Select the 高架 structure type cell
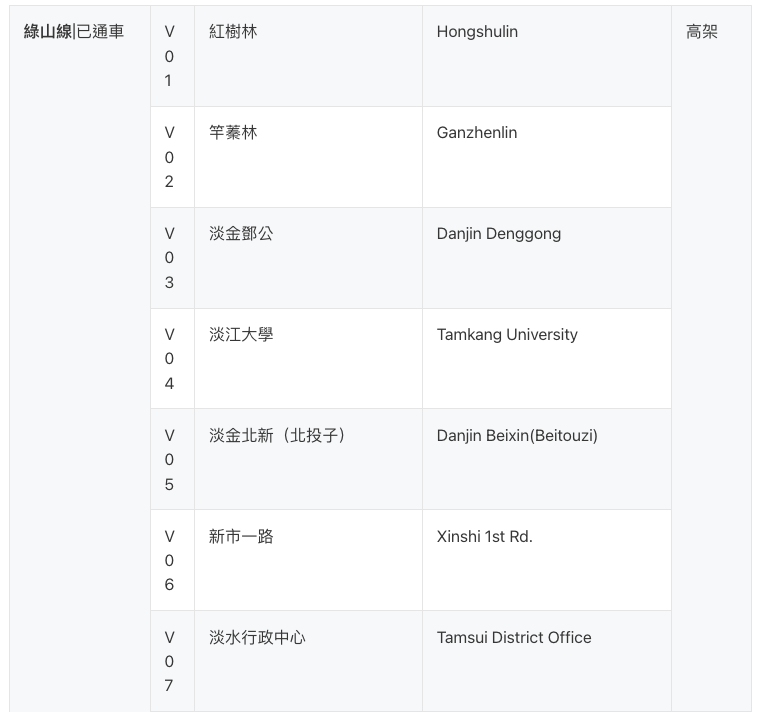 click(x=702, y=32)
